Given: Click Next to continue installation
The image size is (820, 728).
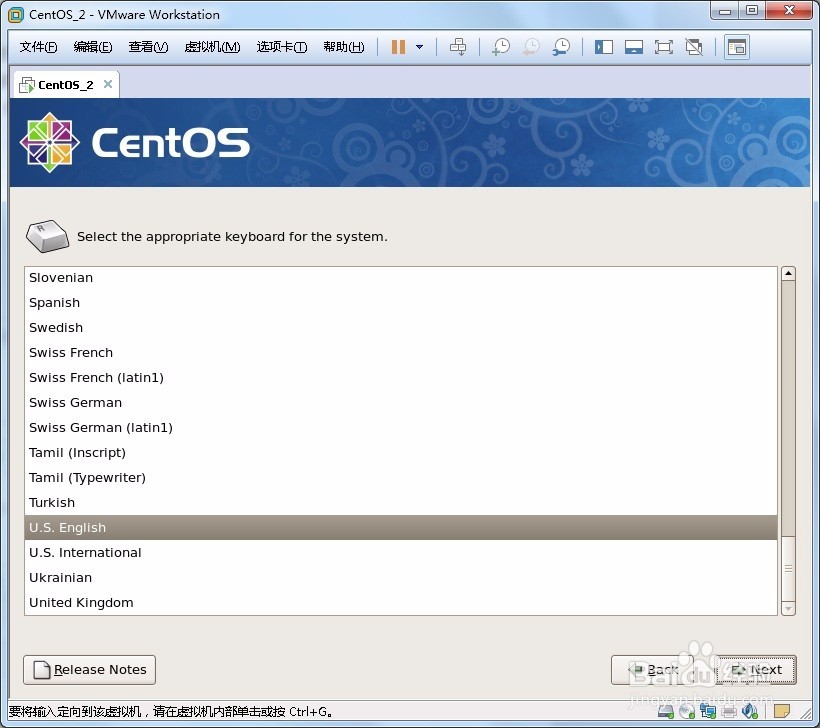Looking at the screenshot, I should point(756,670).
